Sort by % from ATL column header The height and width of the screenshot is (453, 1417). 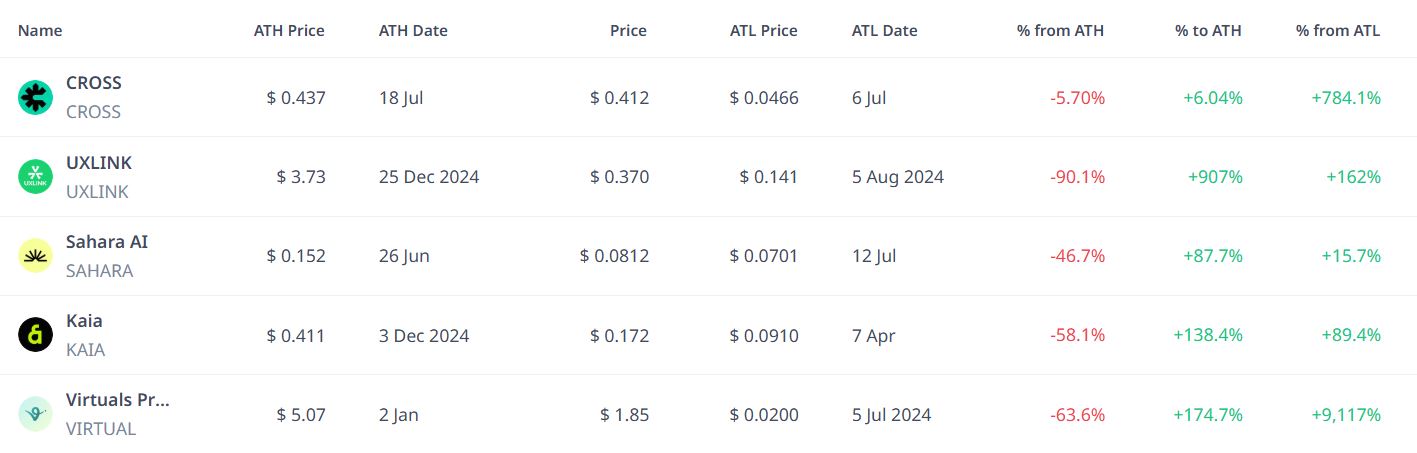1338,31
